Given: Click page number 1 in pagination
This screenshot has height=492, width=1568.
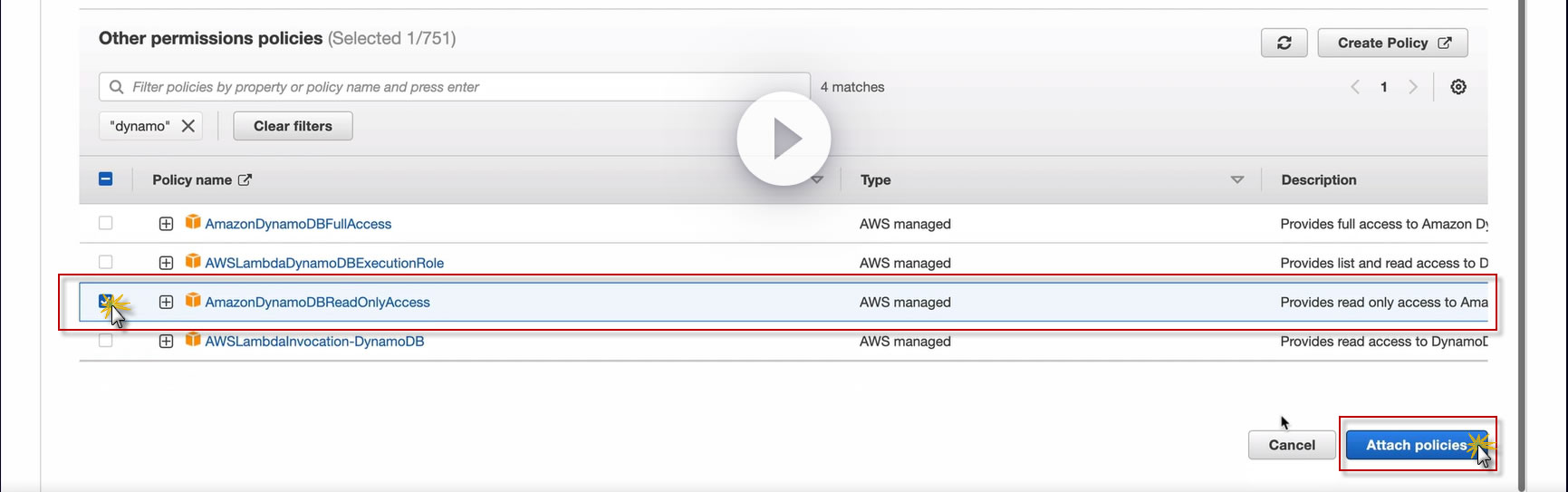Looking at the screenshot, I should pyautogui.click(x=1383, y=87).
